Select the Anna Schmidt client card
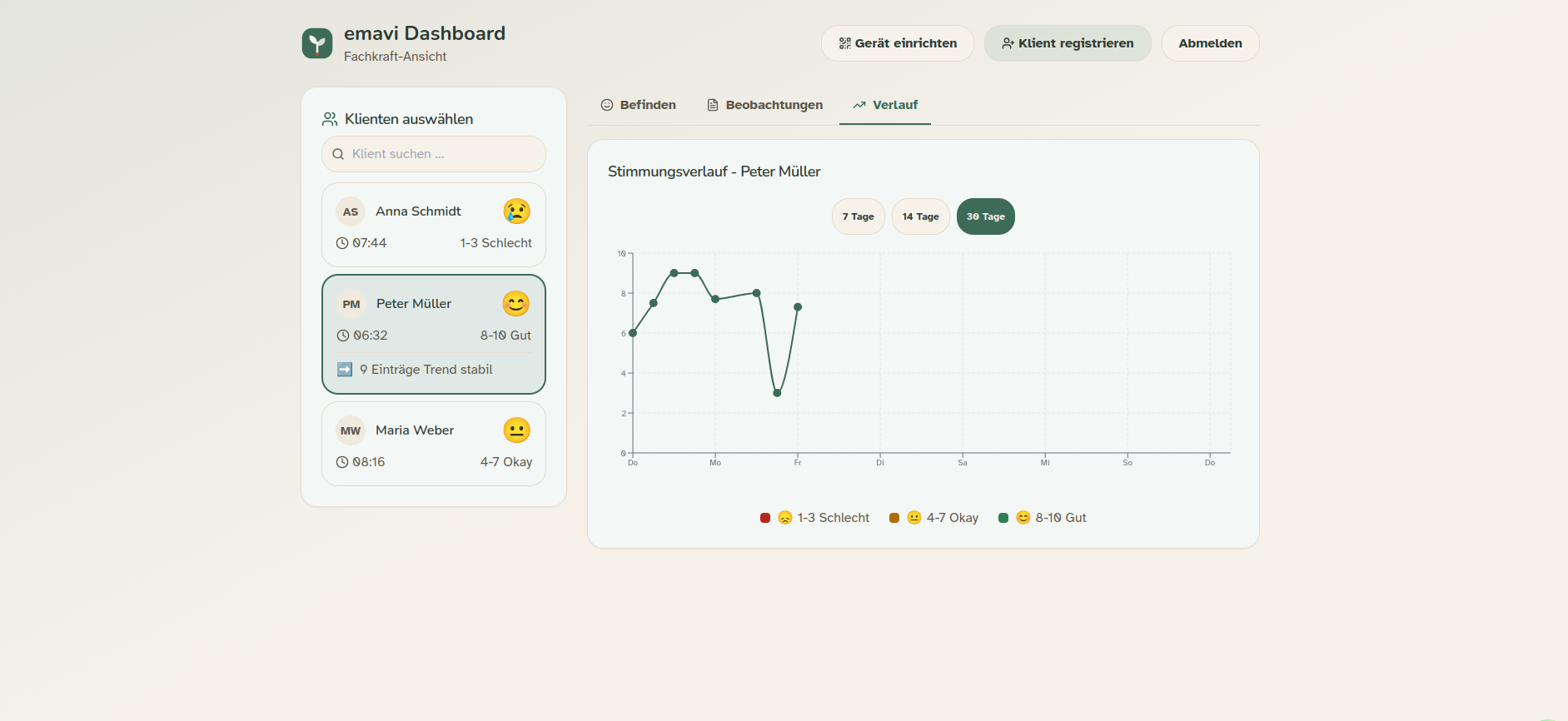This screenshot has height=721, width=1568. (x=434, y=225)
